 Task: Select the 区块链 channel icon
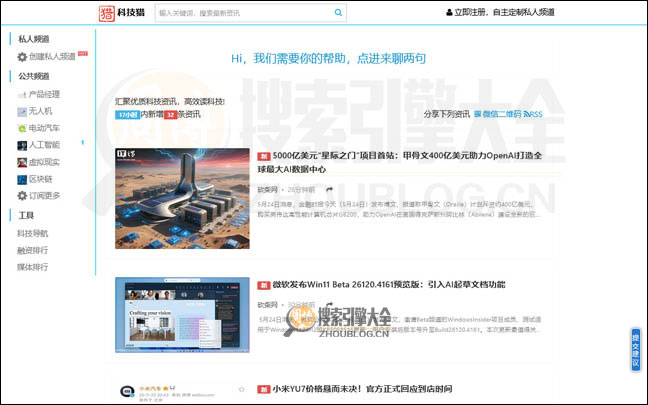(22, 179)
